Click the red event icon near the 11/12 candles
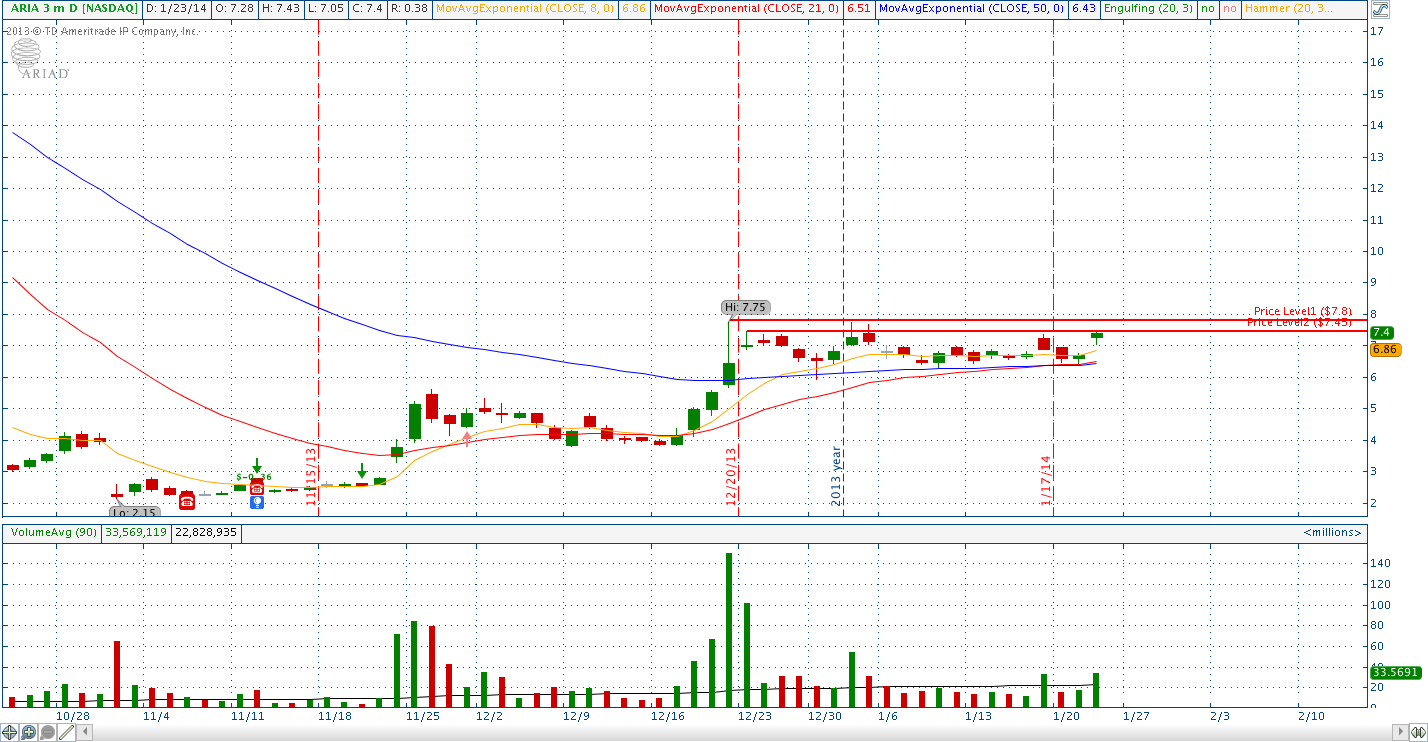Viewport: 1428px width, 742px height. (x=257, y=487)
